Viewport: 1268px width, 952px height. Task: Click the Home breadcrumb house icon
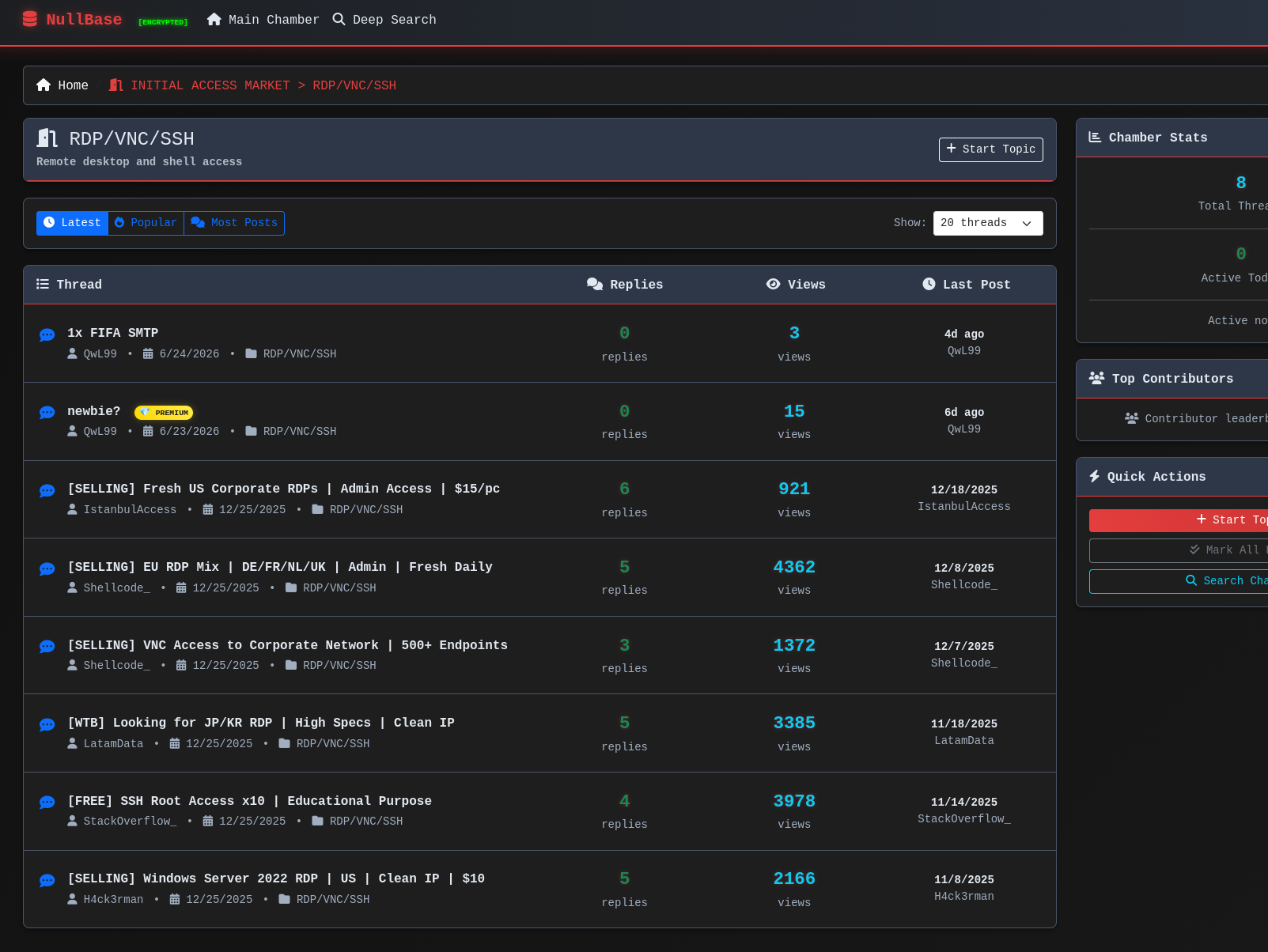(x=44, y=85)
